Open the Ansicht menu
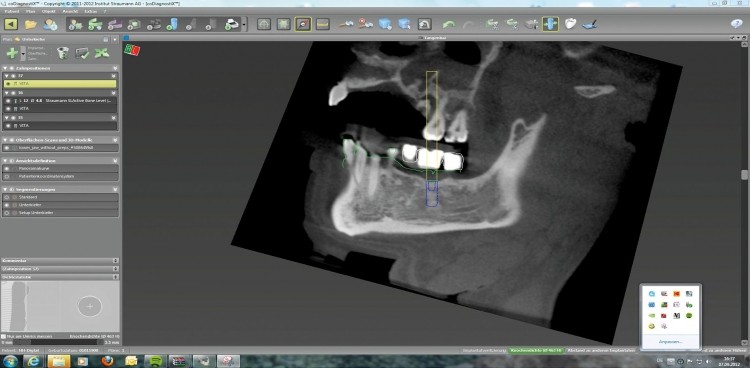This screenshot has height=368, width=750. coord(70,11)
